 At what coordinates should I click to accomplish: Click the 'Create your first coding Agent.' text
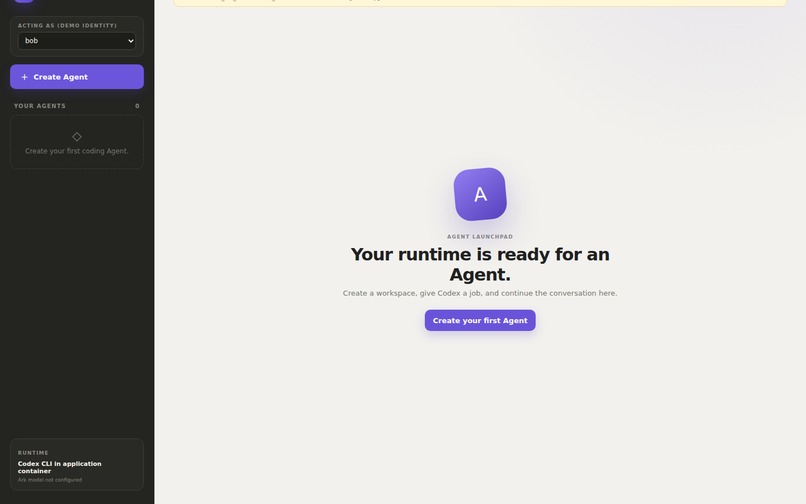pos(77,151)
